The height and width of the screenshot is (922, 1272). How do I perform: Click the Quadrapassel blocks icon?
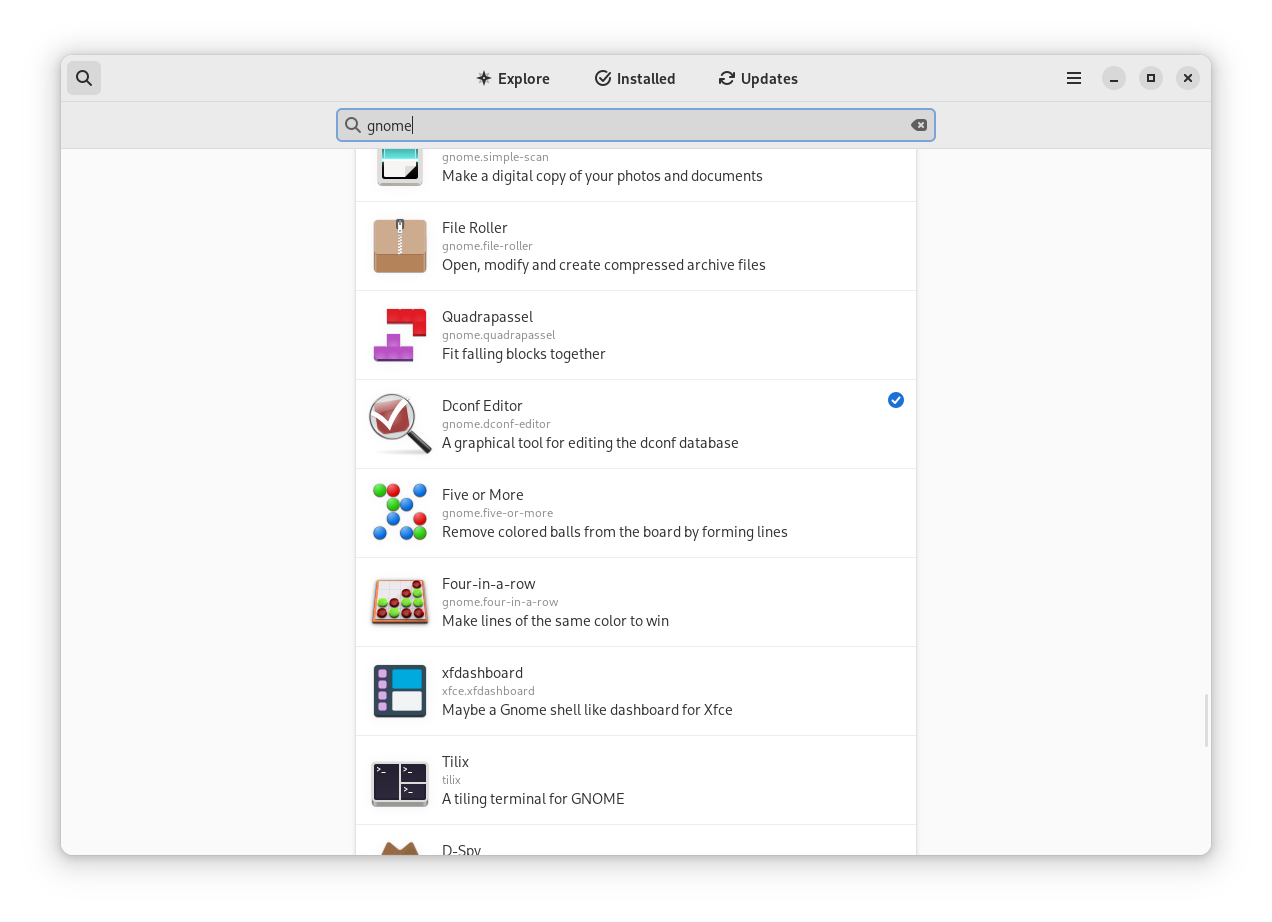[400, 335]
